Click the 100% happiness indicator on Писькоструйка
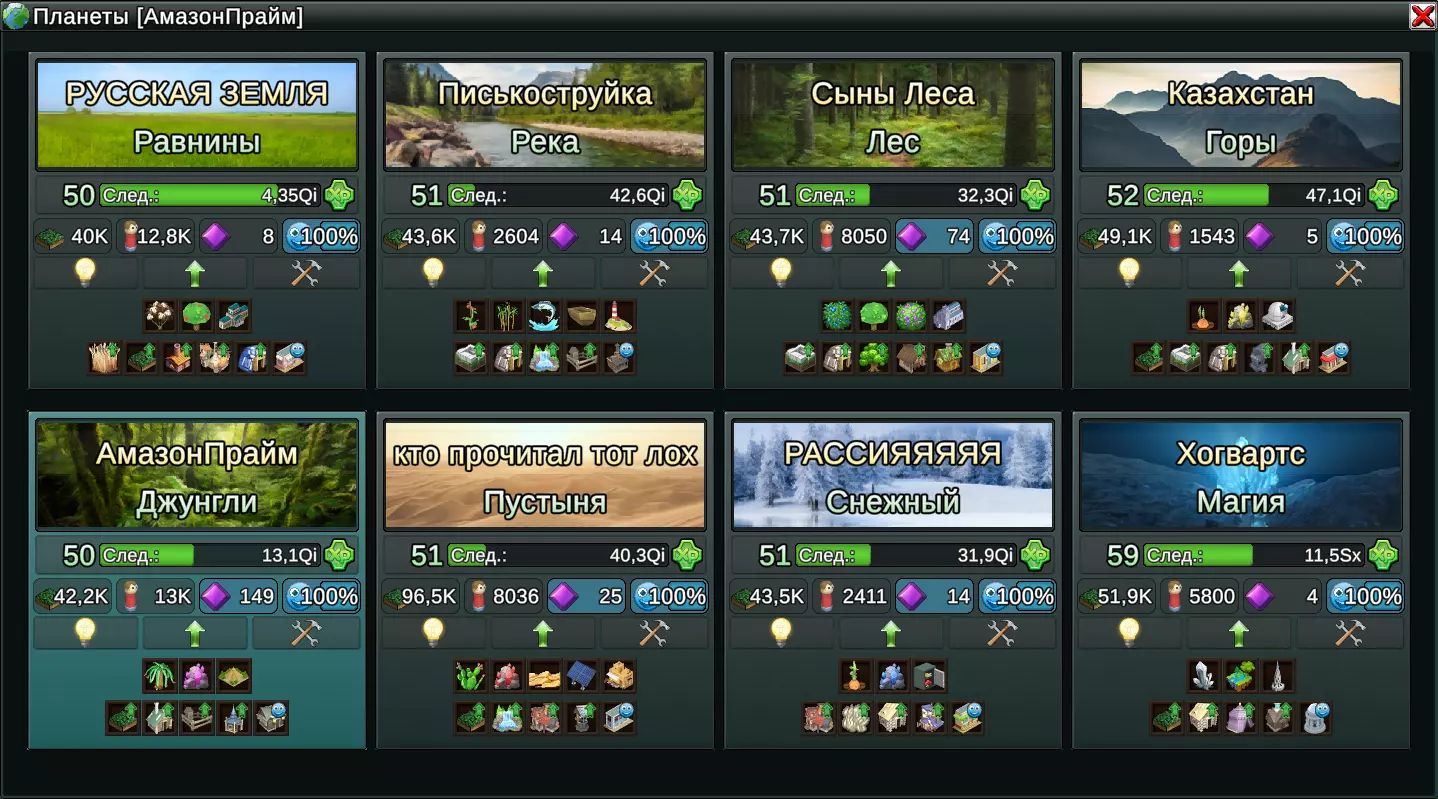This screenshot has height=799, width=1438. tap(669, 236)
